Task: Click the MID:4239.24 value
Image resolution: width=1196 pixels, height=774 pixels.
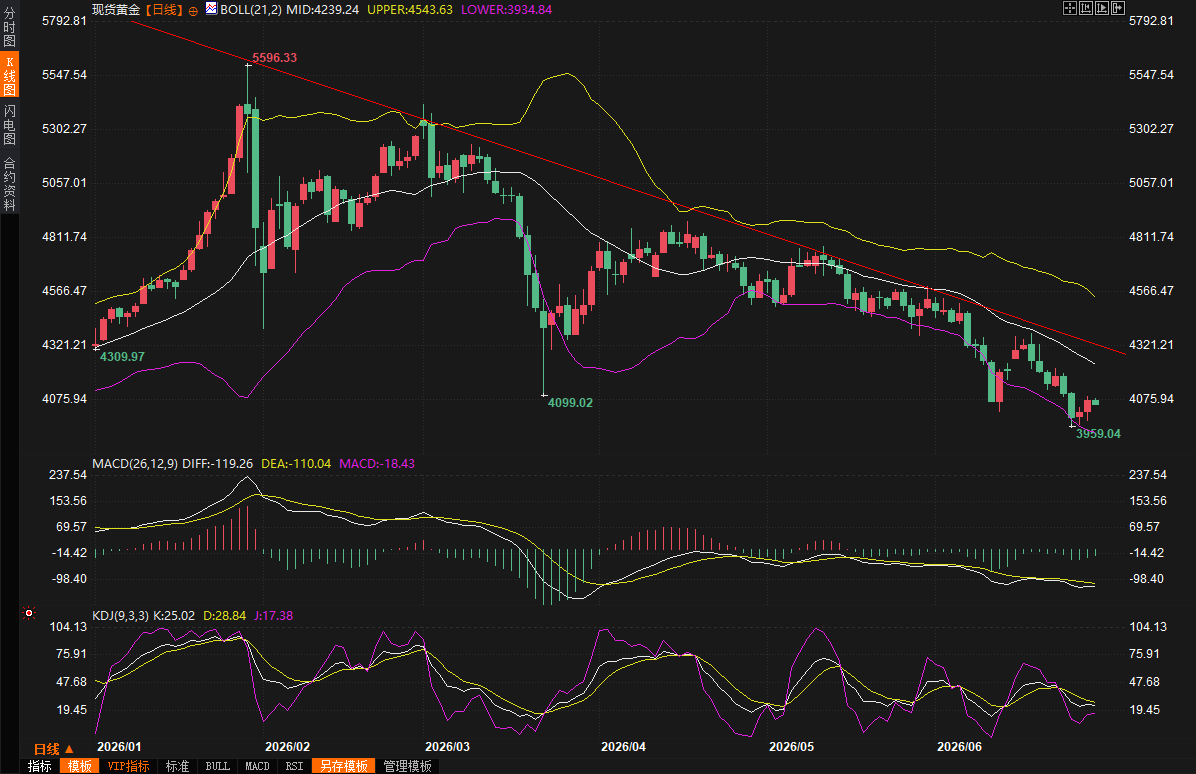Action: 323,9
